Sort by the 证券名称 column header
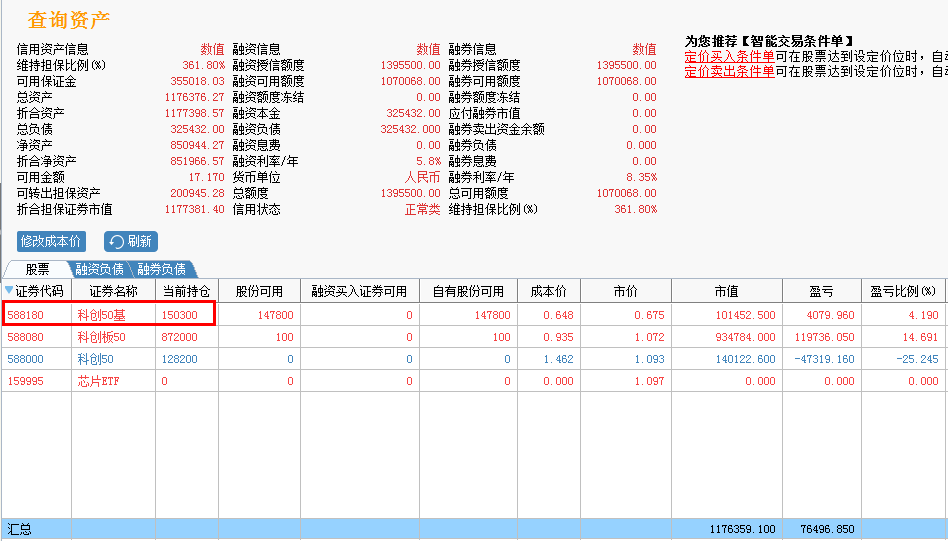 [114, 291]
